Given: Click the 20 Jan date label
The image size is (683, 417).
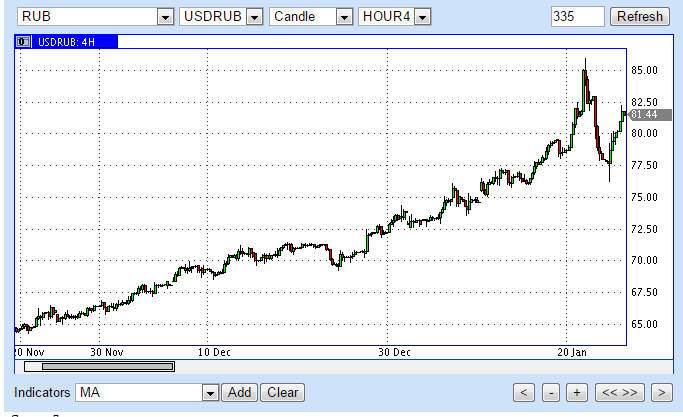Looking at the screenshot, I should 572,352.
